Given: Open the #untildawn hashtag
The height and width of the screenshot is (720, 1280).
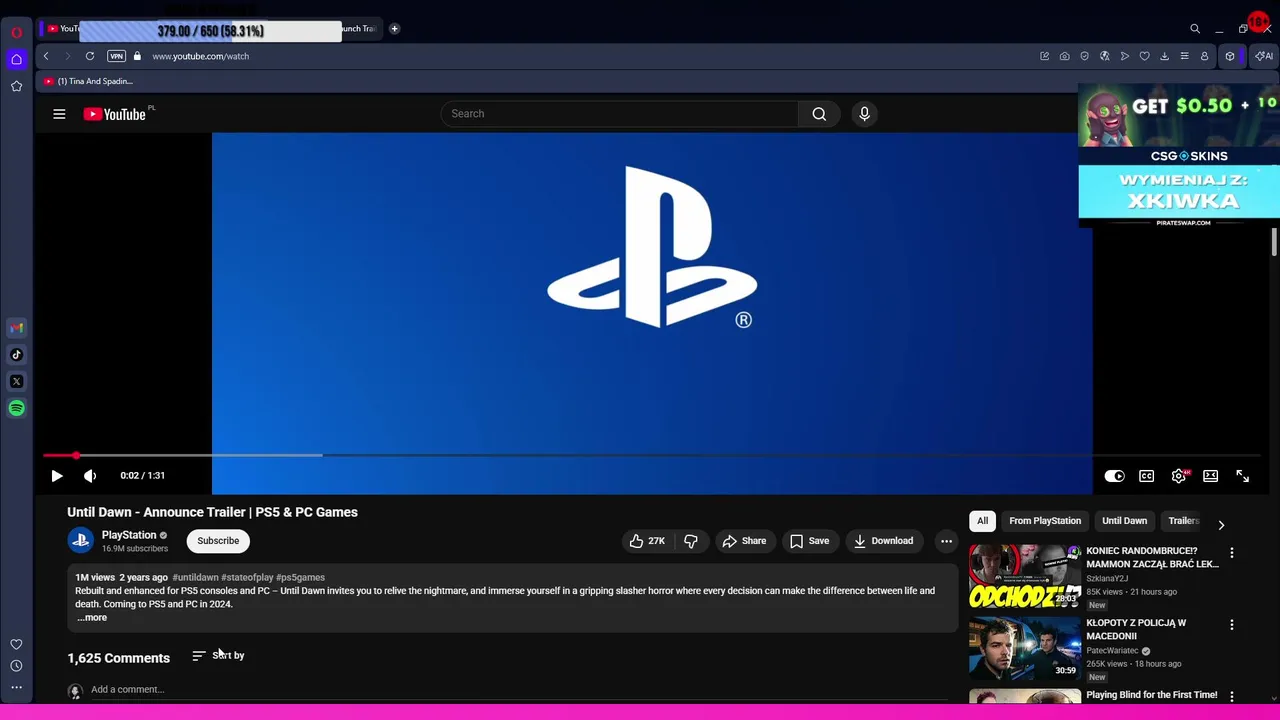Looking at the screenshot, I should point(195,577).
